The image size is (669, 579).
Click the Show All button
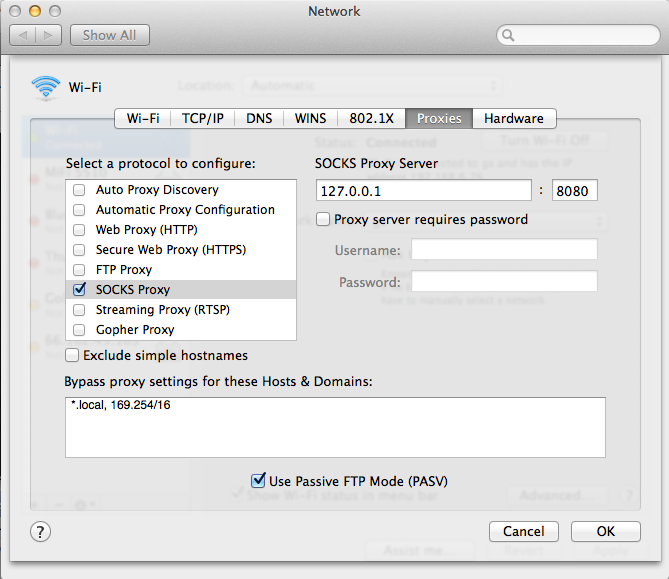[110, 35]
